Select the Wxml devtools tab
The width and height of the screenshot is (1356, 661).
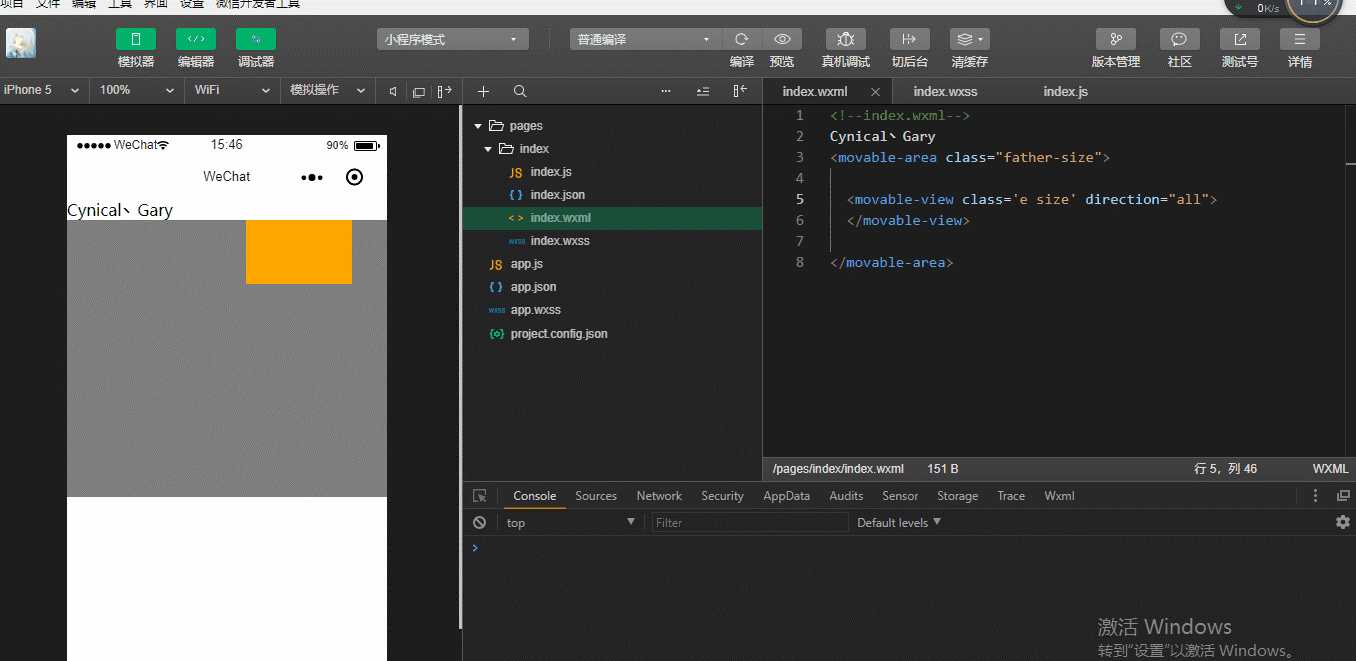click(1059, 496)
